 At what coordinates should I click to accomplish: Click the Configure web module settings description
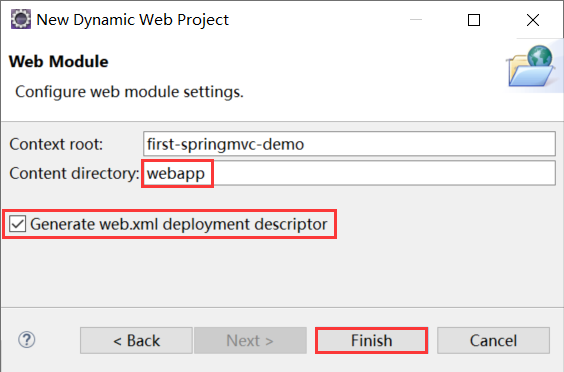(129, 92)
